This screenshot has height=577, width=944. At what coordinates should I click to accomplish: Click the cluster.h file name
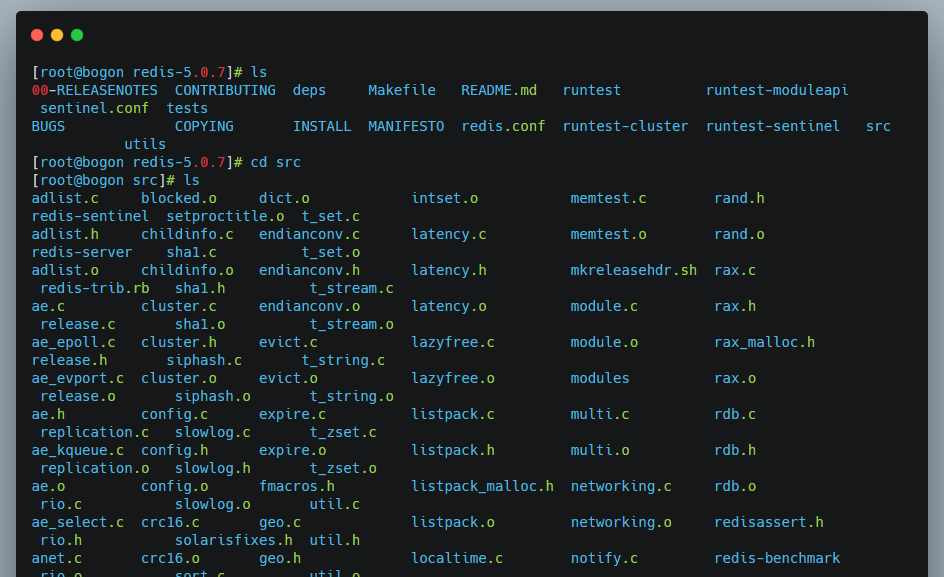[x=179, y=342]
